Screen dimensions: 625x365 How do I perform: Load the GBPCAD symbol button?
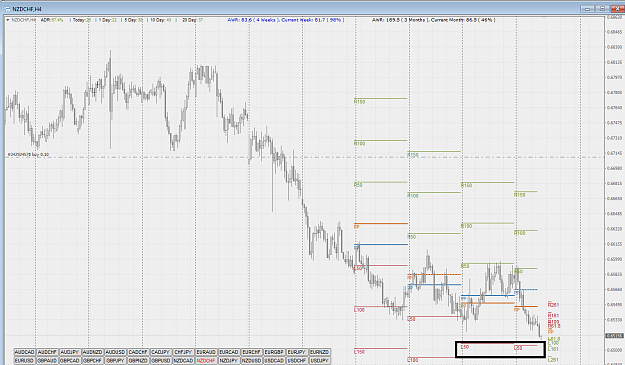click(70, 361)
